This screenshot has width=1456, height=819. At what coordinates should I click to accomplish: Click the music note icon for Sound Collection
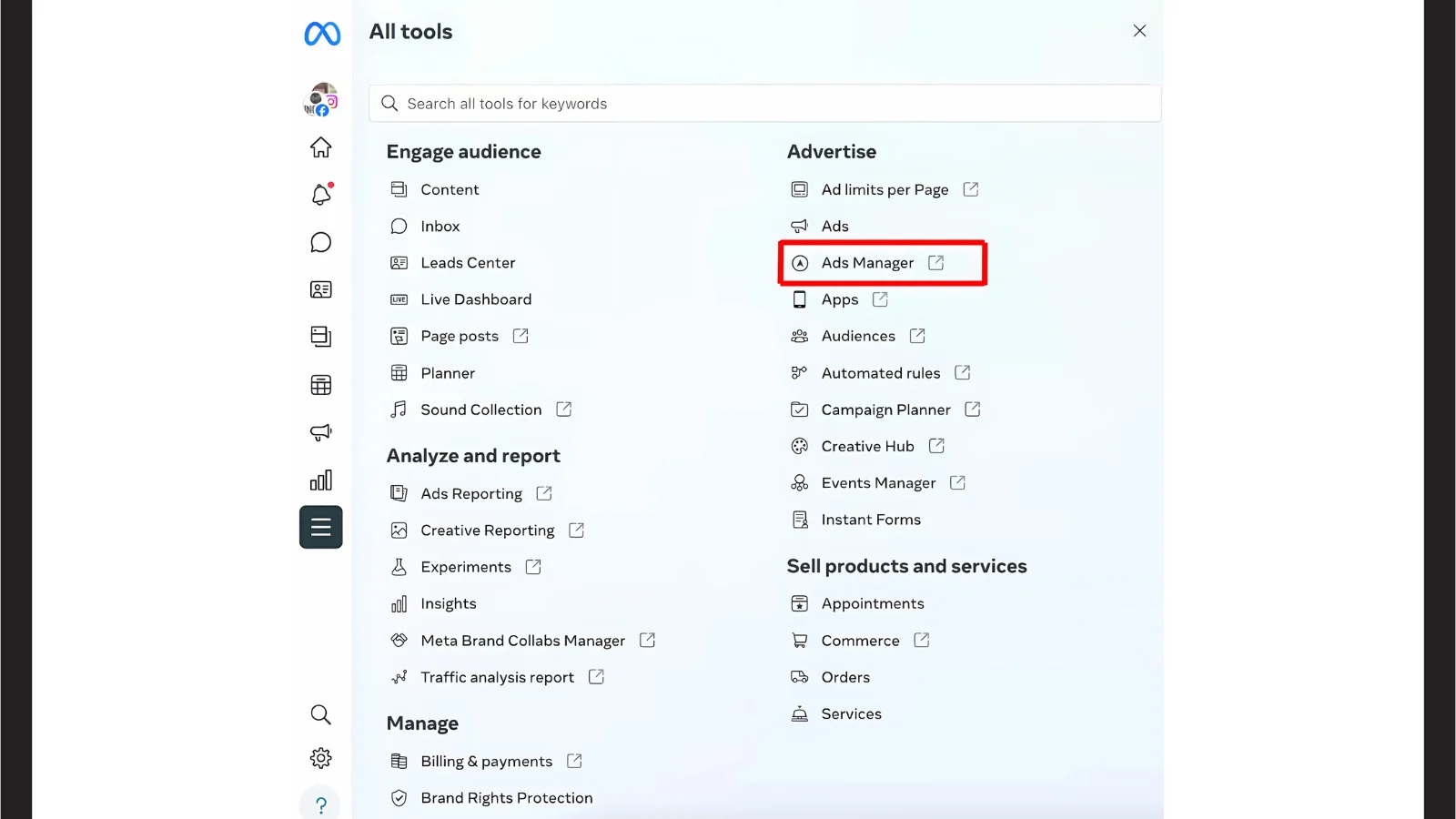399,409
